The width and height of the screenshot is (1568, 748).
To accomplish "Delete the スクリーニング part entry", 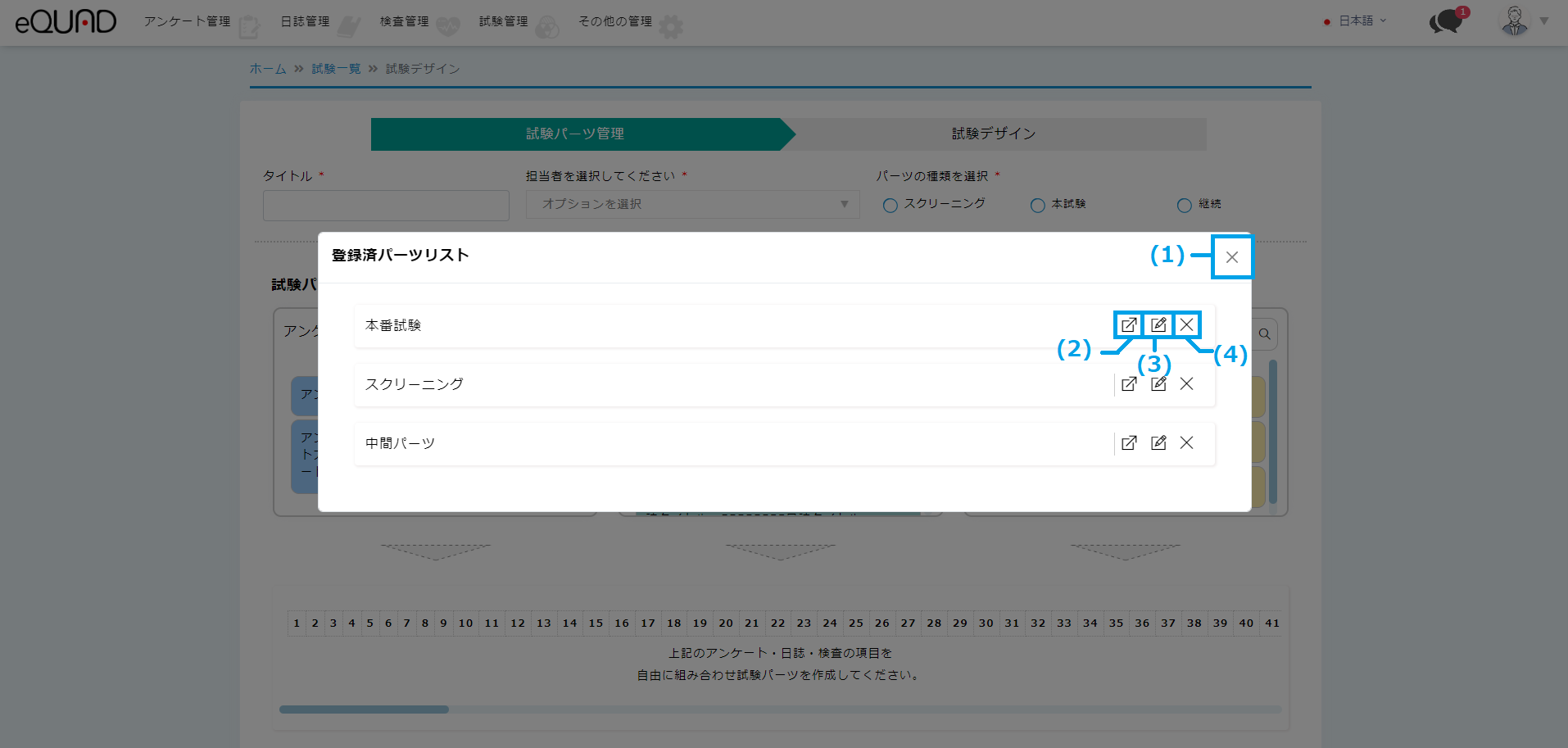I will (1186, 384).
